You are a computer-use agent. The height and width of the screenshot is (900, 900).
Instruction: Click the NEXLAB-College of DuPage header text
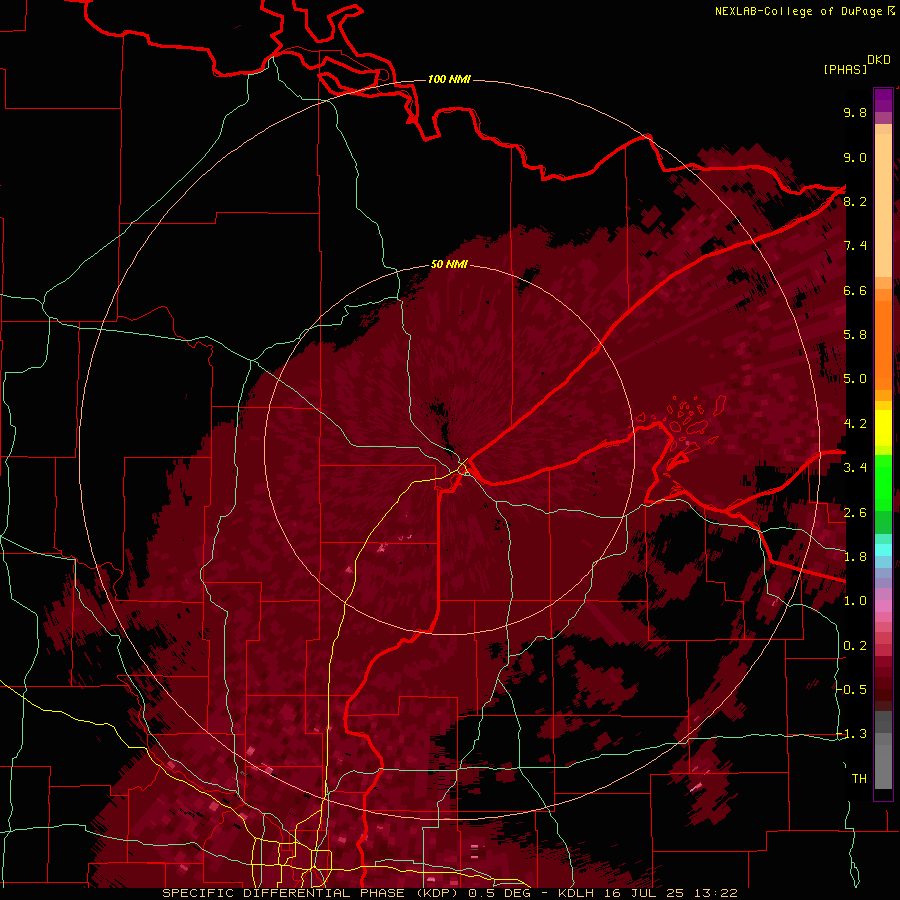[x=798, y=11]
